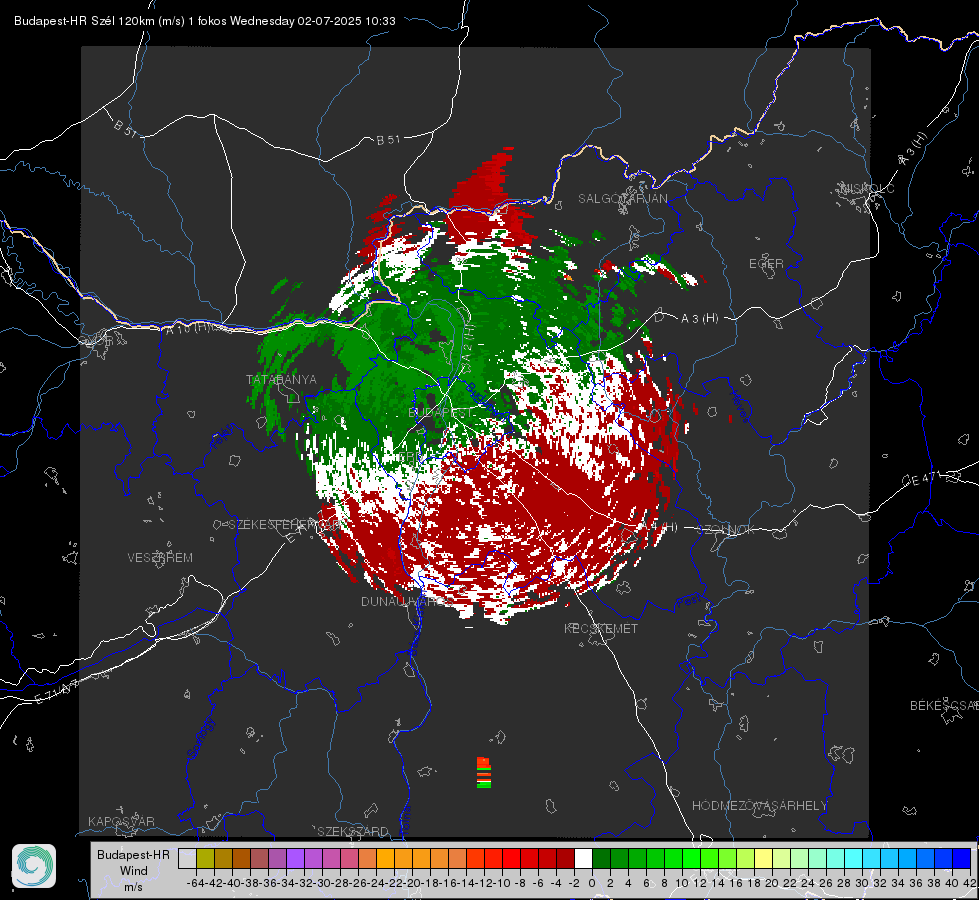Select the KAPOSVÁR city label
This screenshot has width=979, height=900.
click(x=121, y=821)
